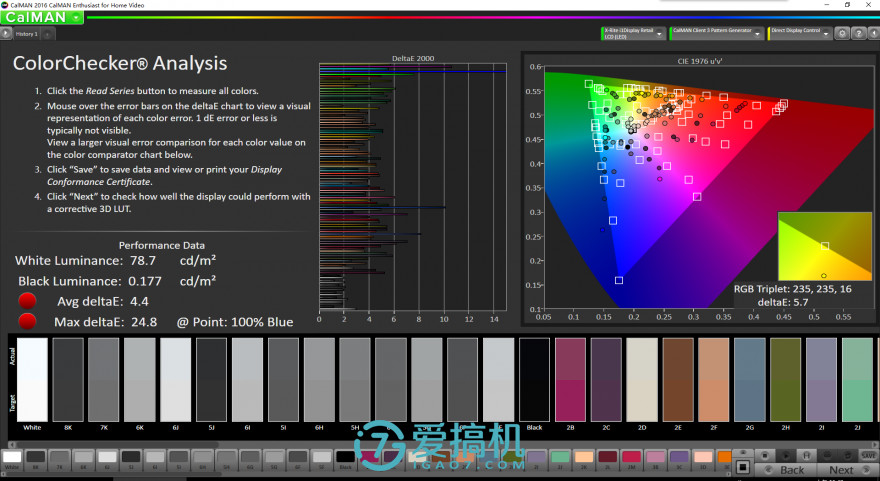Collapse the side panel arrow beside help icon

[874, 34]
